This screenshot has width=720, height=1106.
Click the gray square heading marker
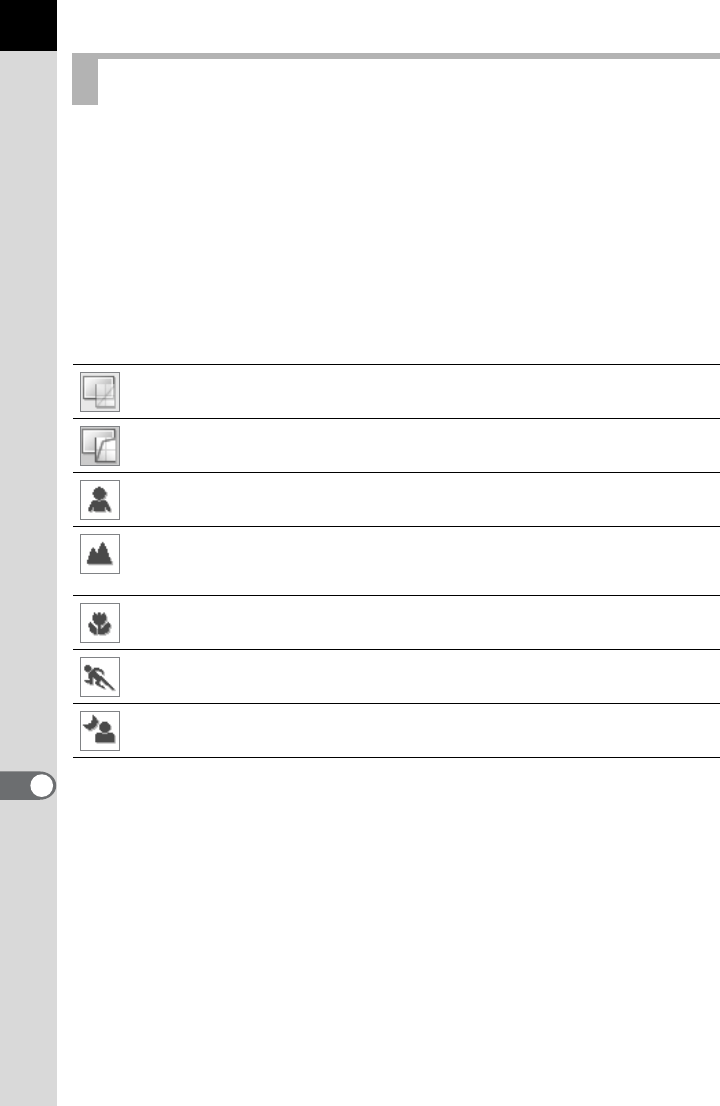(x=86, y=81)
